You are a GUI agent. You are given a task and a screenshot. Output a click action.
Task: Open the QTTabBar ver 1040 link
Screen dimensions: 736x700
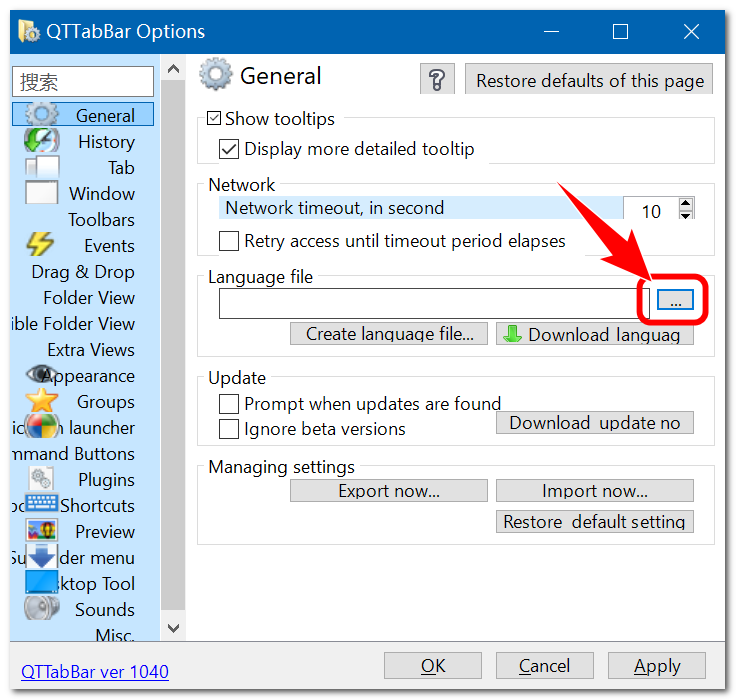(x=95, y=672)
